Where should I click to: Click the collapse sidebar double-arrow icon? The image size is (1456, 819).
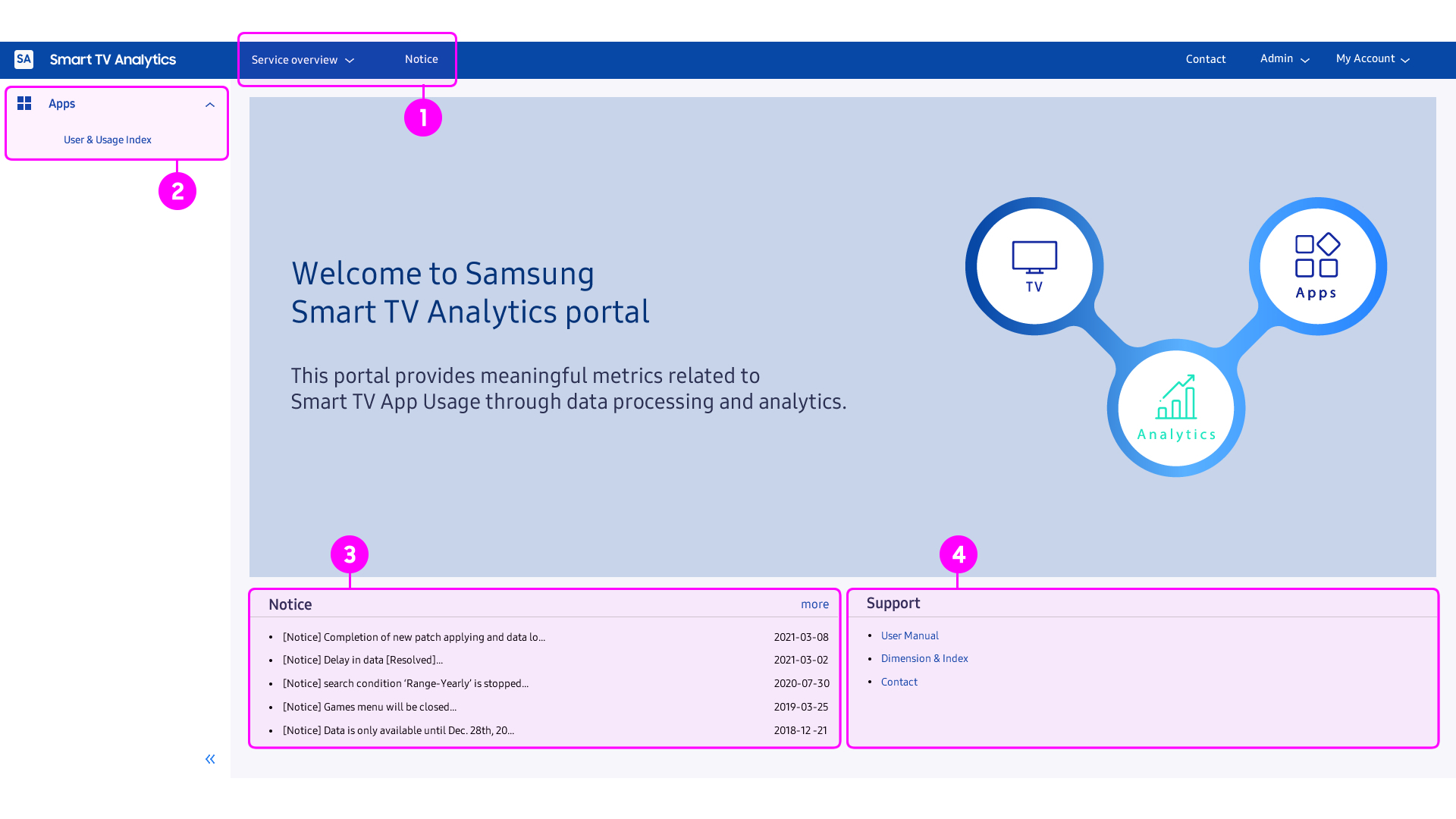click(x=210, y=759)
